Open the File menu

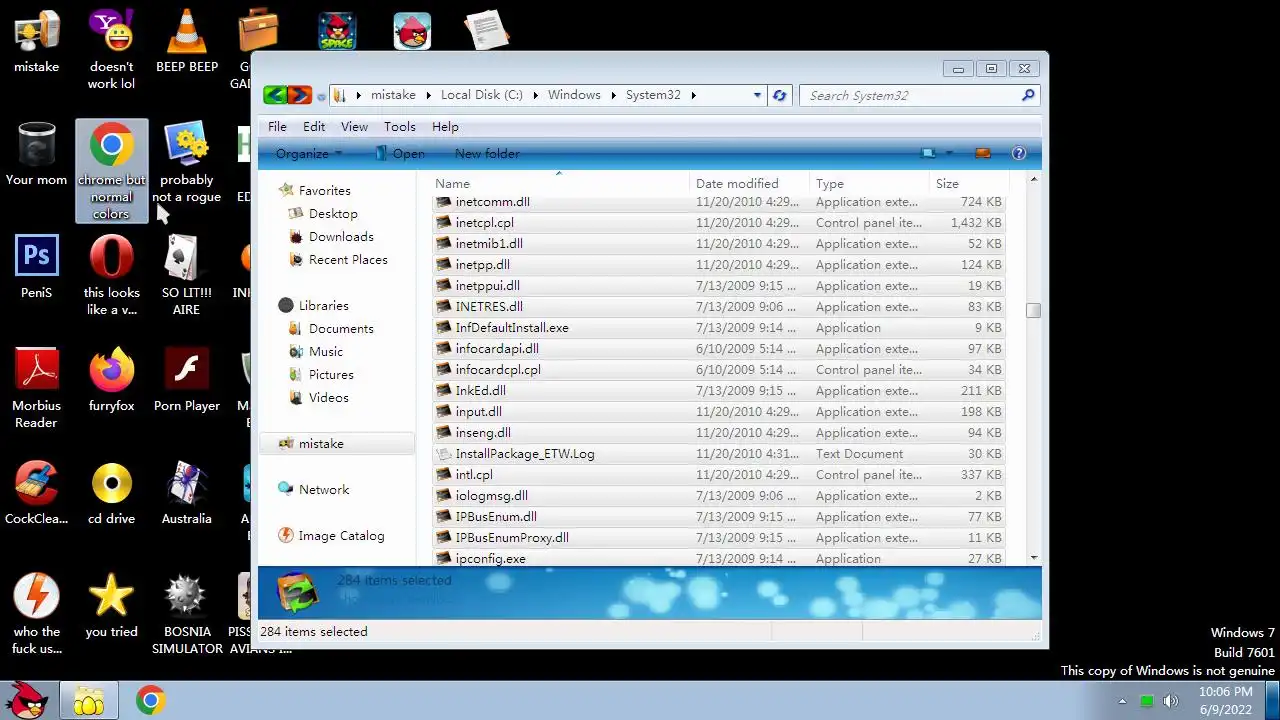coord(277,127)
